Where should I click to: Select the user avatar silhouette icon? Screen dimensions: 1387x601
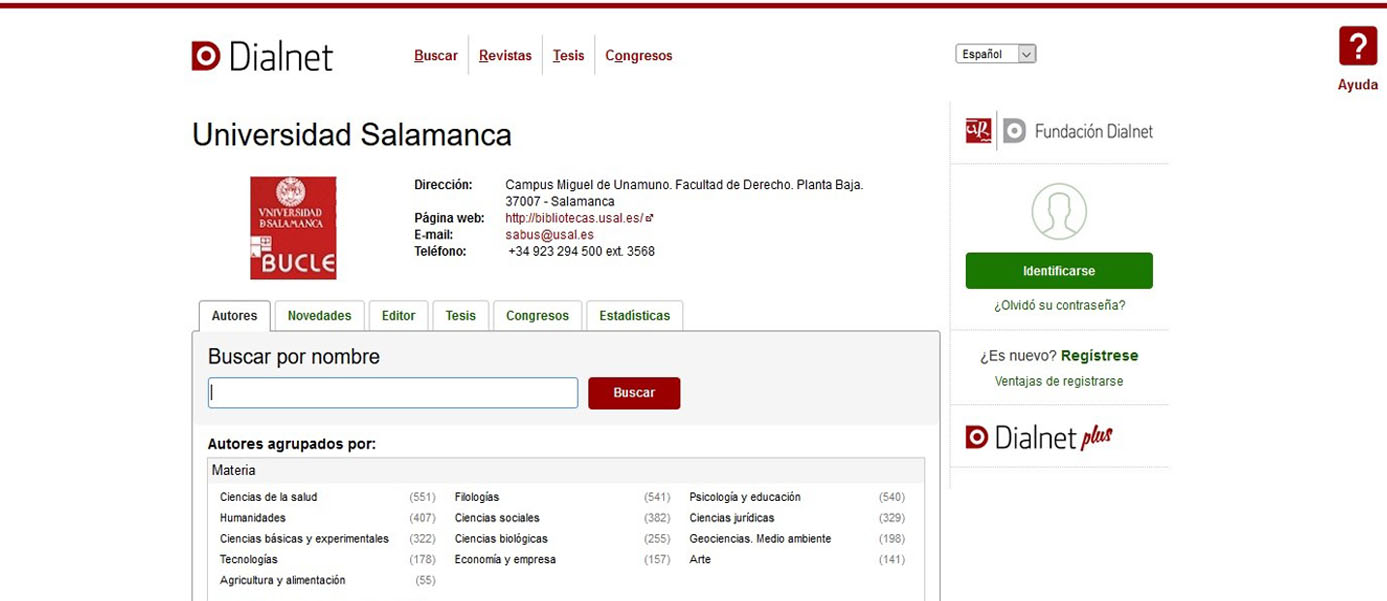tap(1059, 211)
